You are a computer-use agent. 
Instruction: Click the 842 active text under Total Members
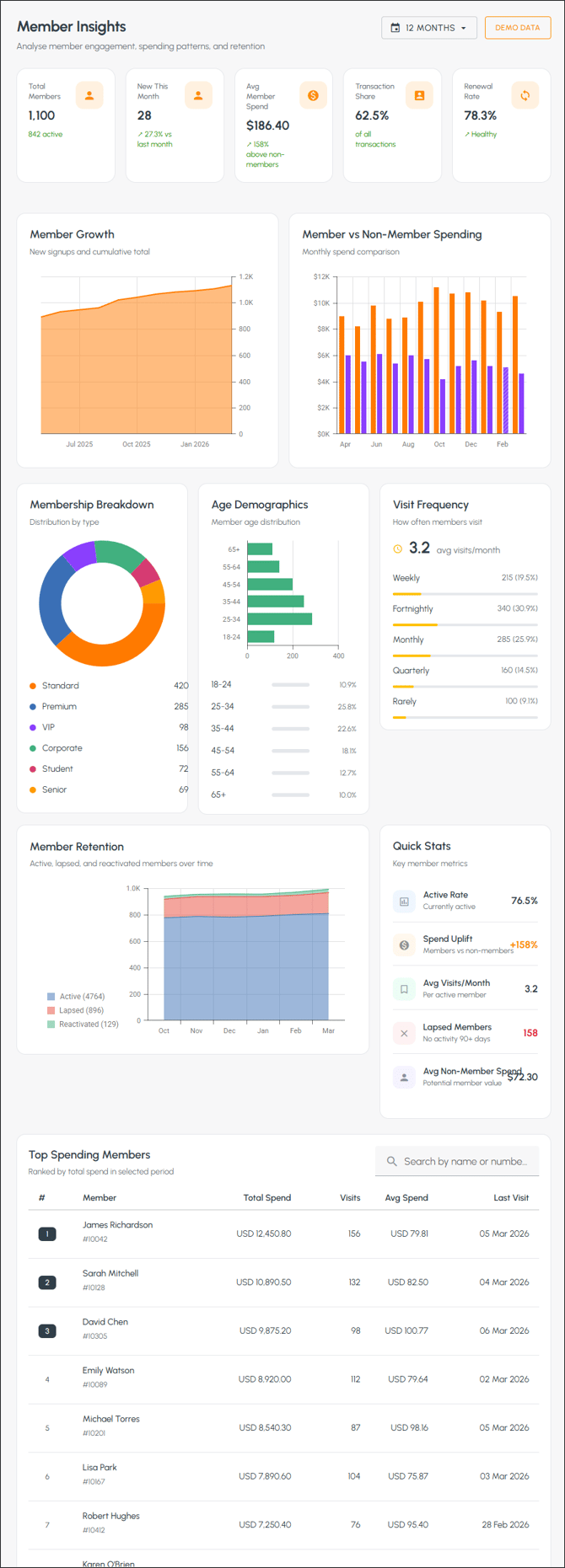tap(46, 134)
